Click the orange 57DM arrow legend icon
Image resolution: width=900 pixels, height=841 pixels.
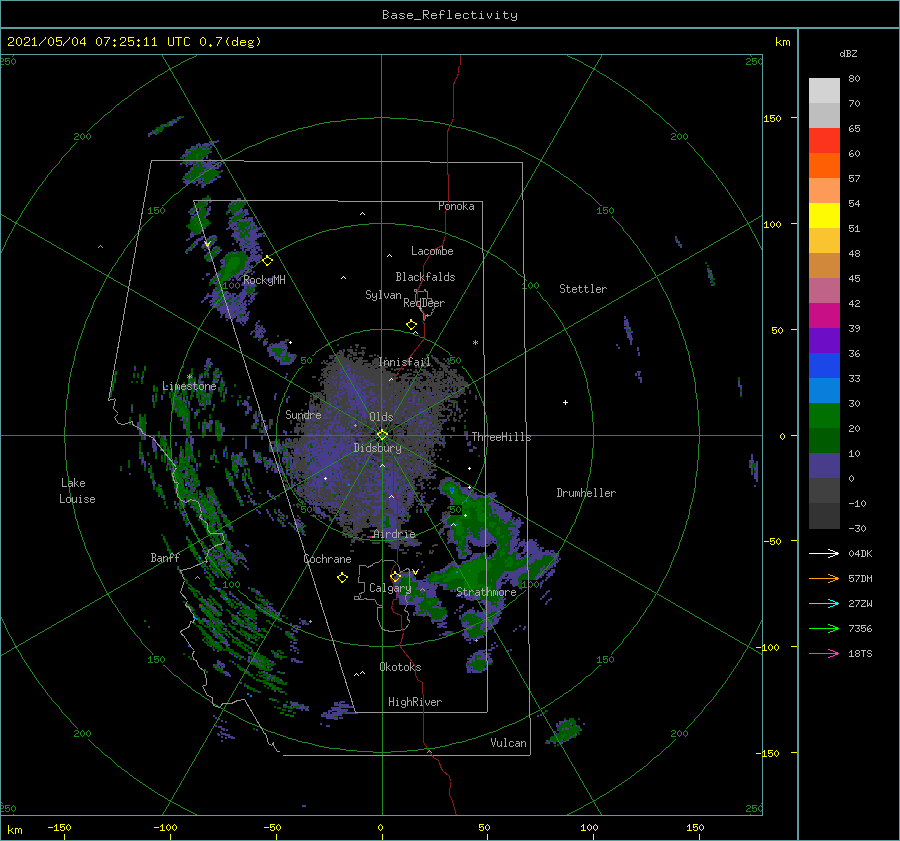(x=824, y=579)
